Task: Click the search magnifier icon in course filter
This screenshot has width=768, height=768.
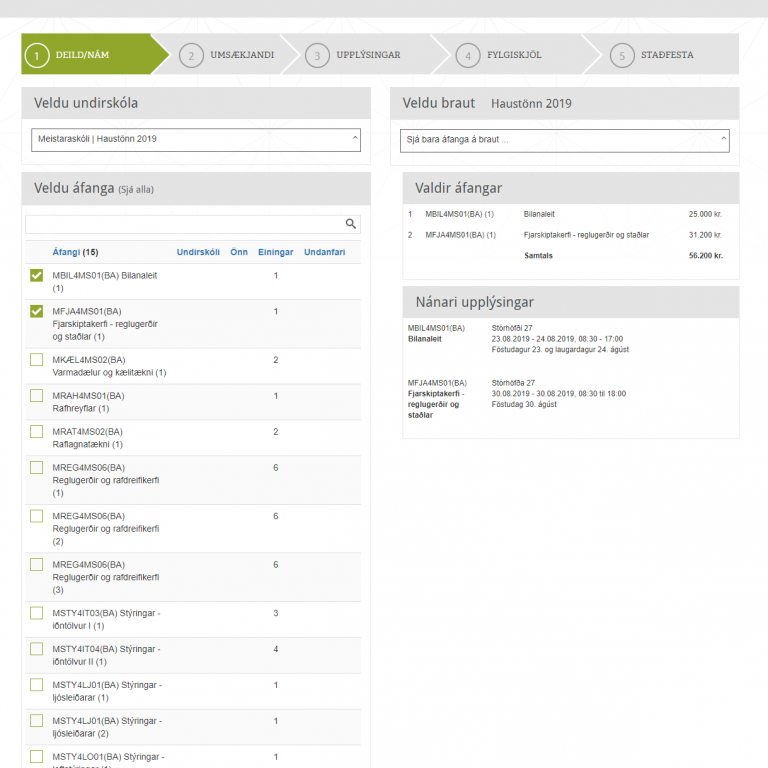Action: pos(350,224)
